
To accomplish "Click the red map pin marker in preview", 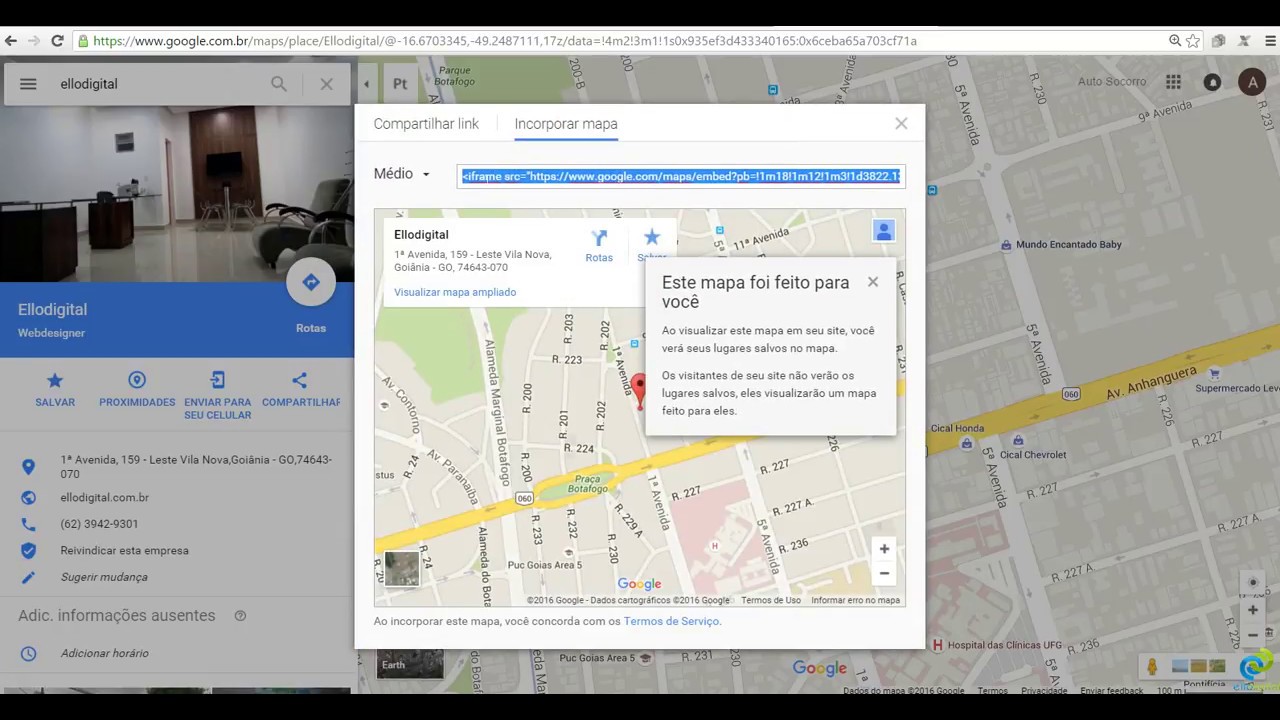I will tap(640, 390).
